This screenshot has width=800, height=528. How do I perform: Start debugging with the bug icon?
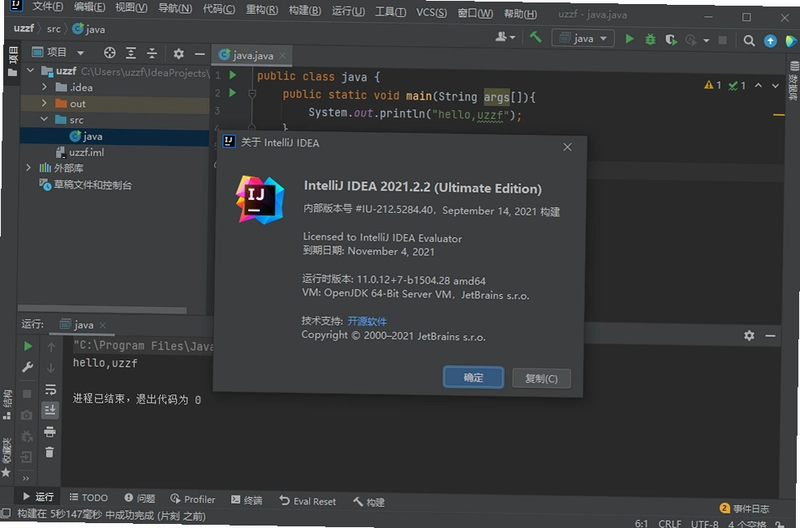point(650,39)
